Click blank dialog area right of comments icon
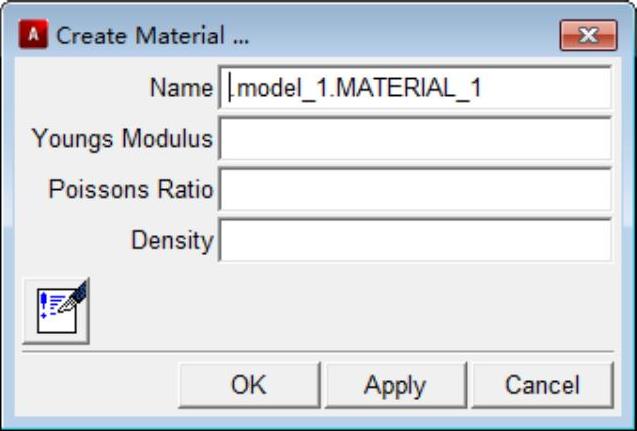This screenshot has width=637, height=431. [x=350, y=310]
